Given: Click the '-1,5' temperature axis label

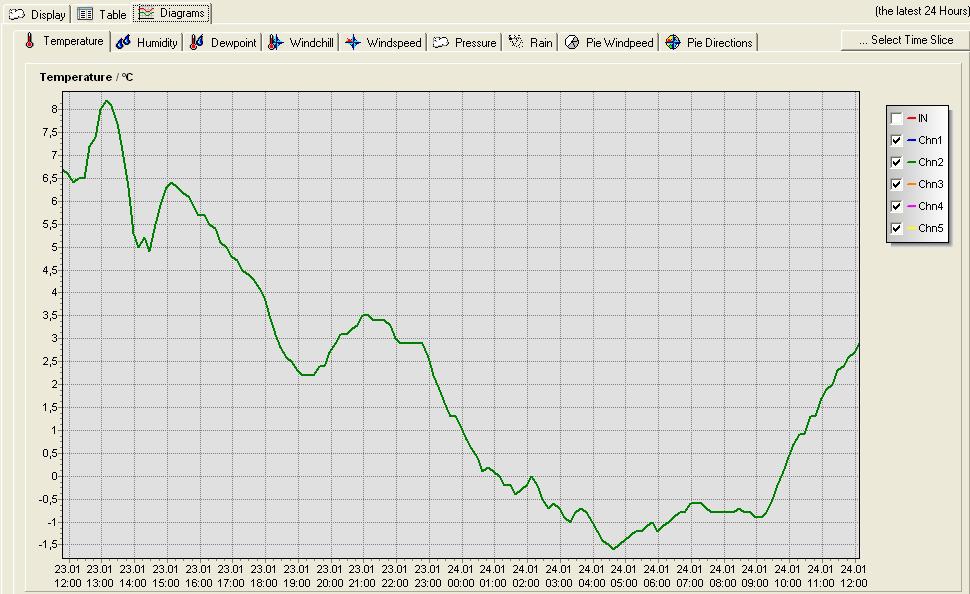Looking at the screenshot, I should 49,545.
